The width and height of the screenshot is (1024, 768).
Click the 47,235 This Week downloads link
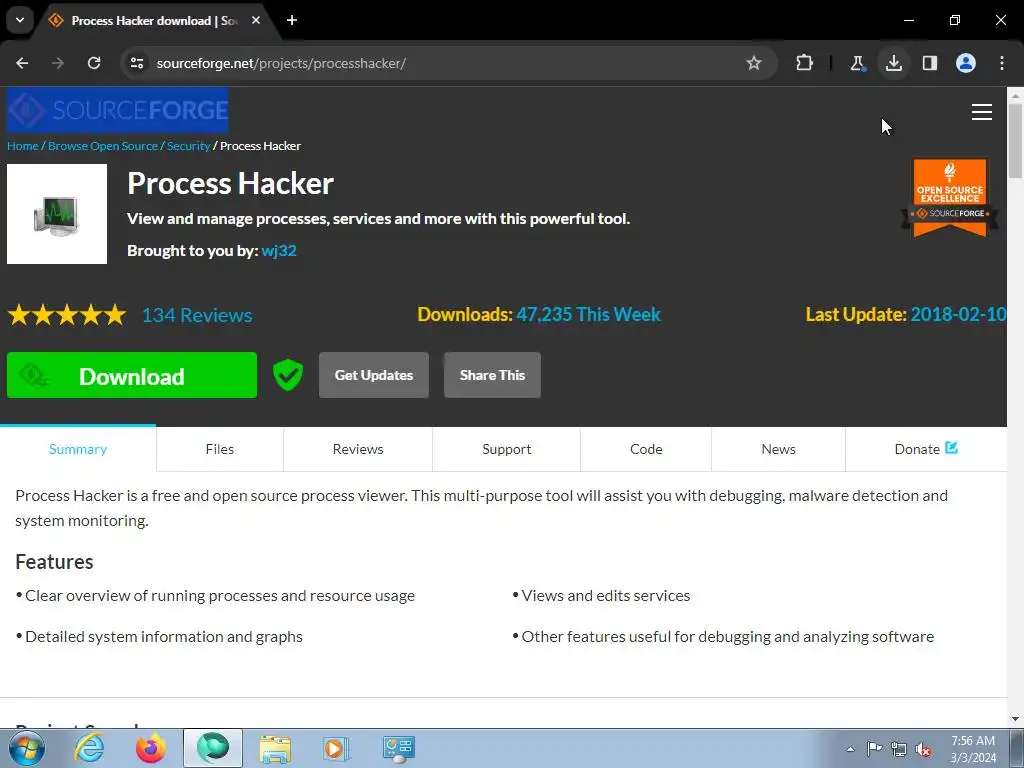(588, 314)
